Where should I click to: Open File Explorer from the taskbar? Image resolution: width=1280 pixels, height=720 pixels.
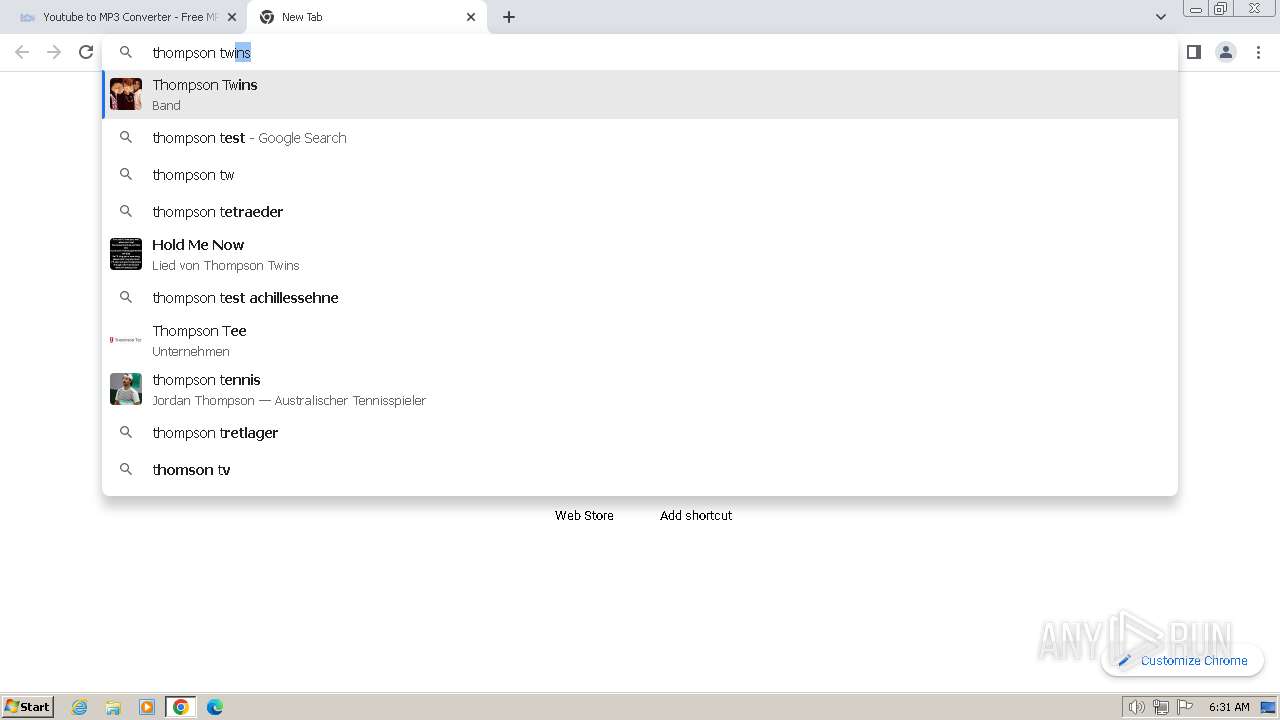coord(113,707)
